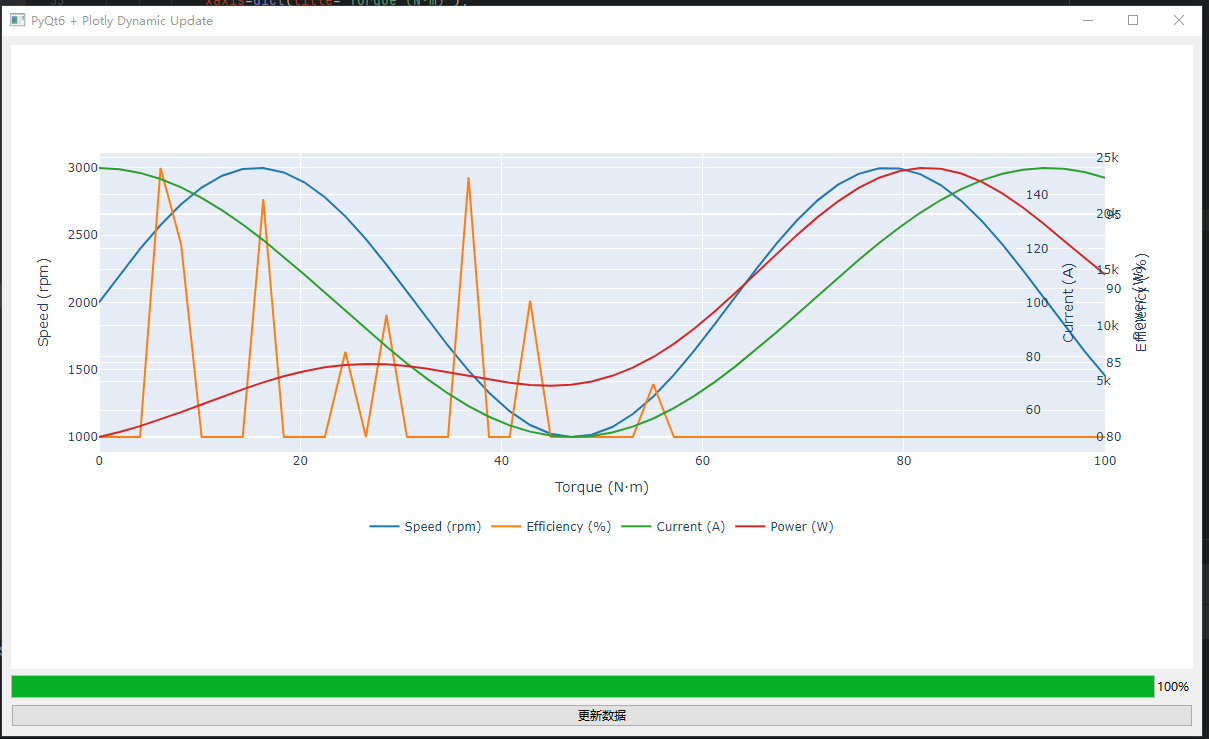Click the Current (A) axis title
Viewport: 1209px width, 739px height.
pos(1068,303)
